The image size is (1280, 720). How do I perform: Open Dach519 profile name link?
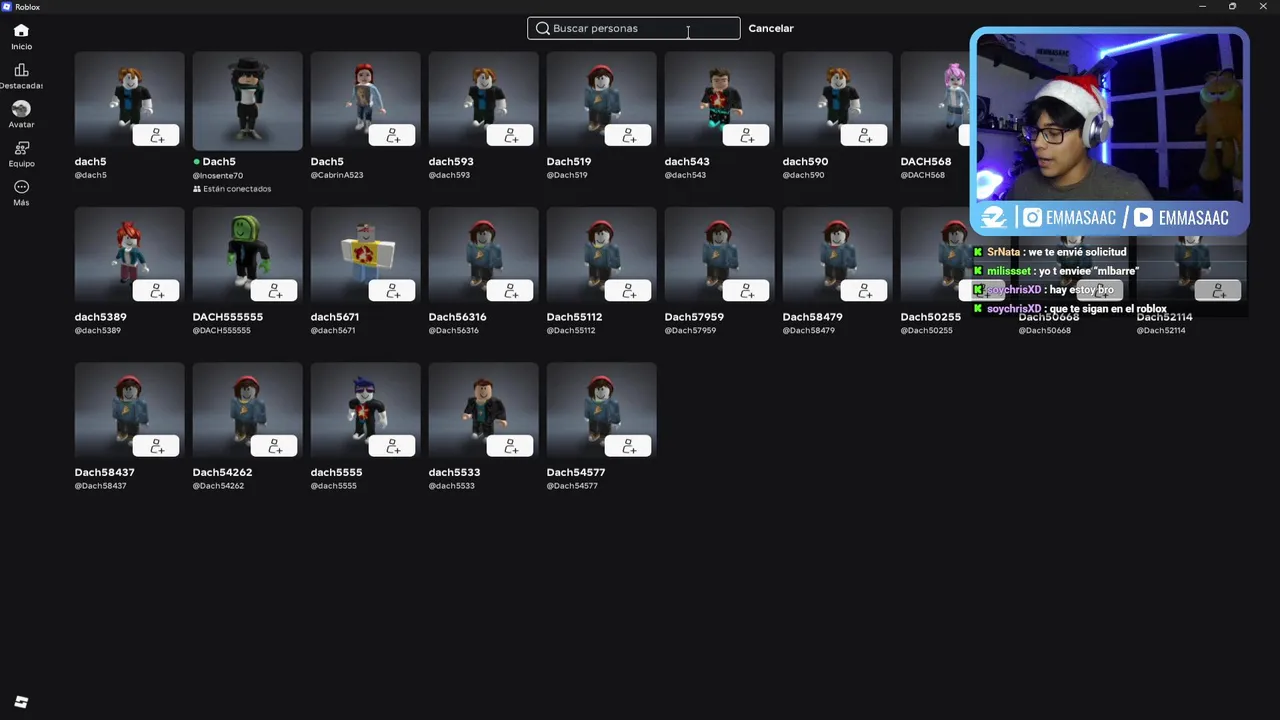pyautogui.click(x=569, y=161)
